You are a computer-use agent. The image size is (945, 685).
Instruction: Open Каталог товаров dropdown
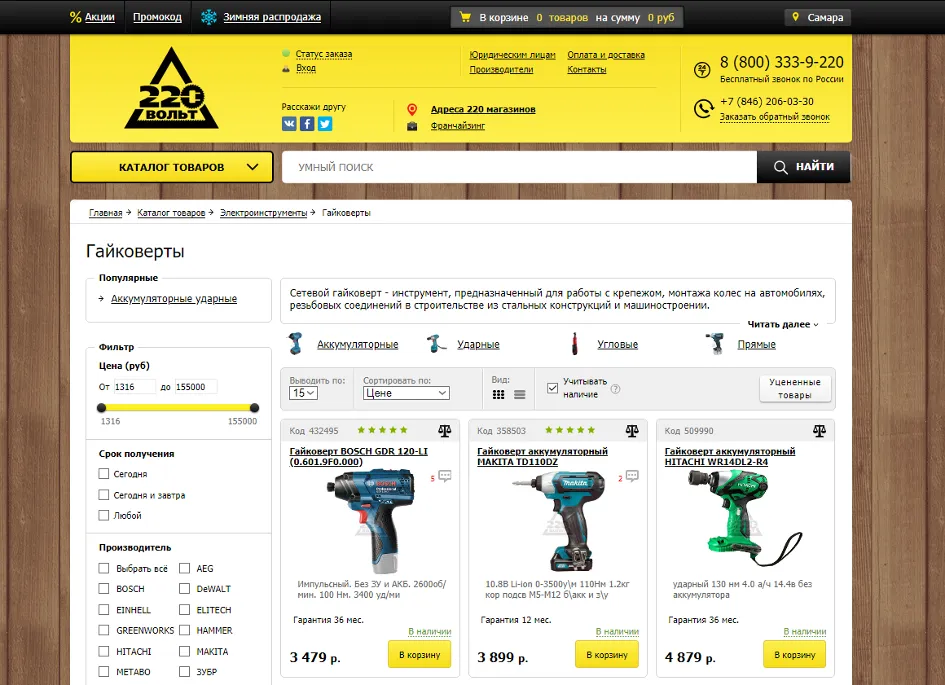pyautogui.click(x=172, y=167)
